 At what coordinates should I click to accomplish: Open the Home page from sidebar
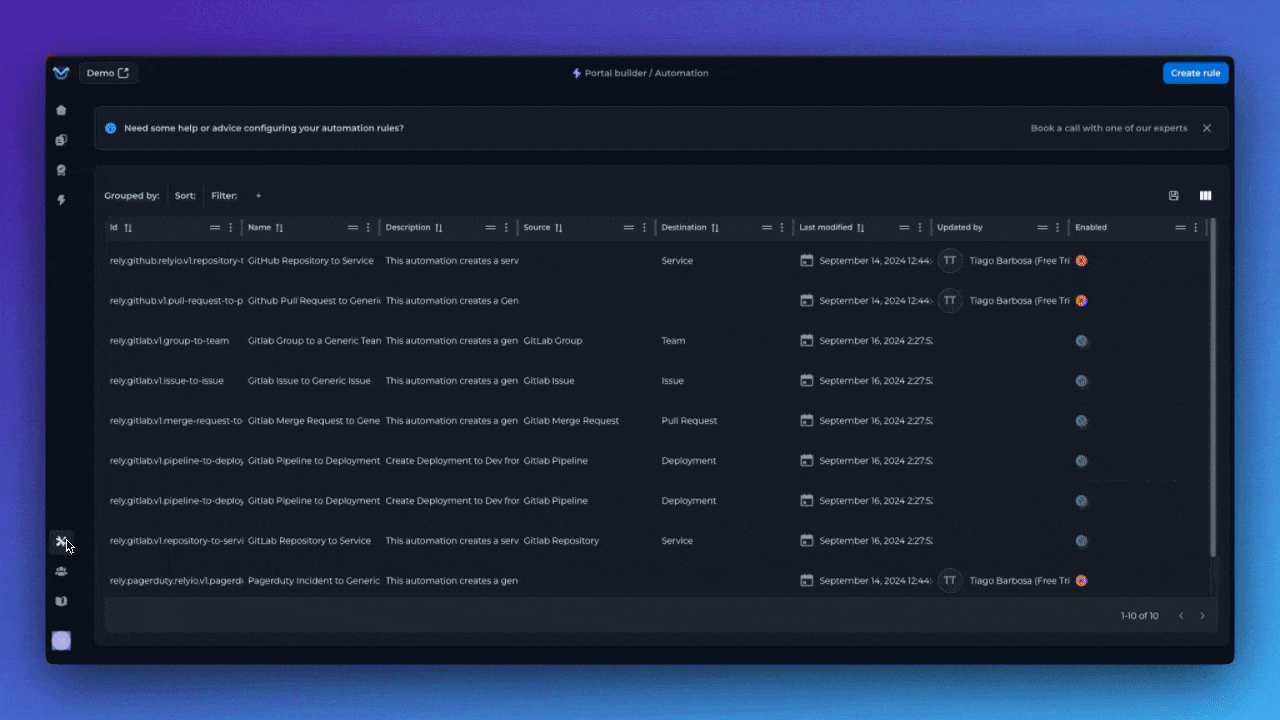pyautogui.click(x=61, y=110)
